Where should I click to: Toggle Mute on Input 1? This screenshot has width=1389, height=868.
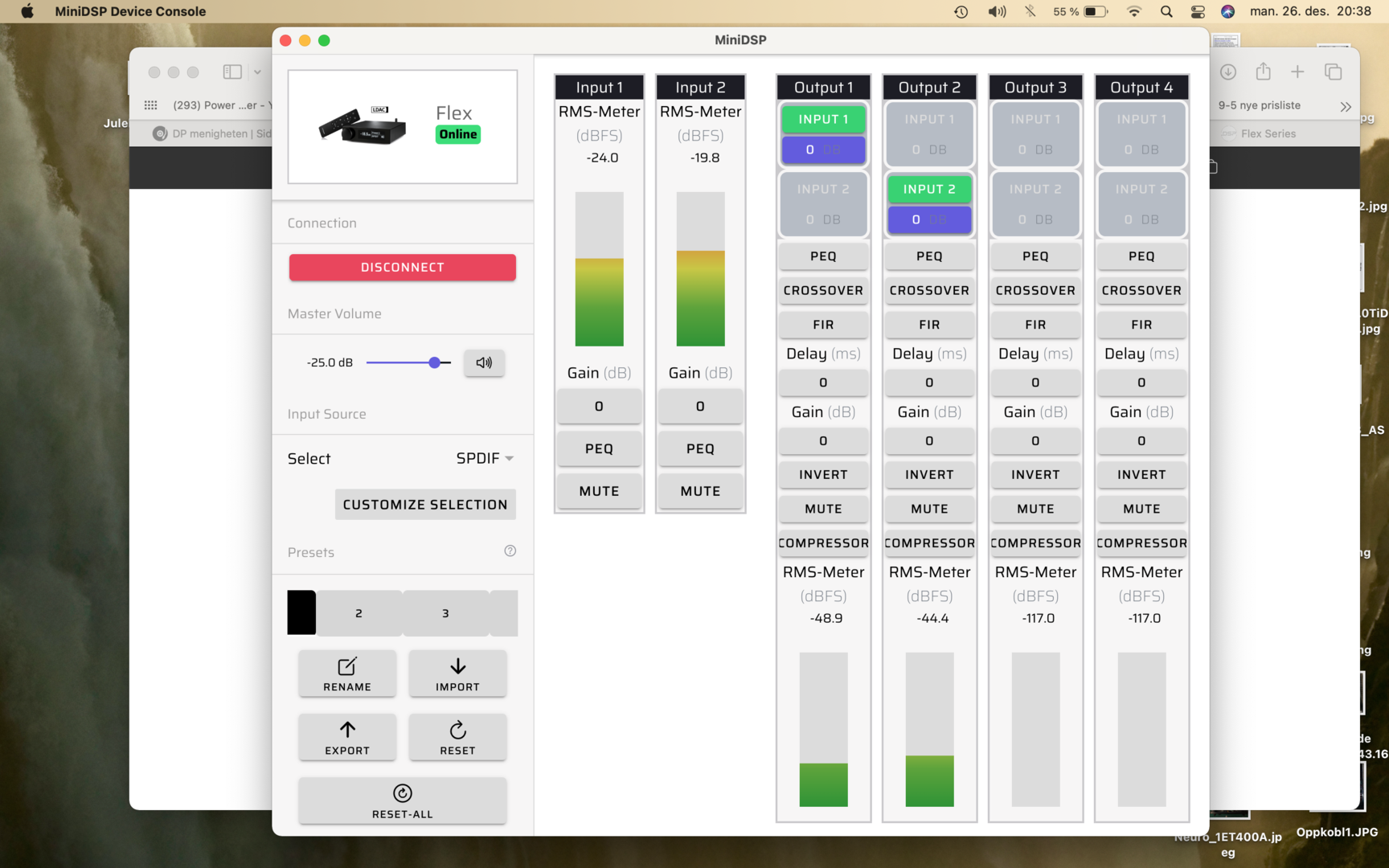tap(599, 491)
